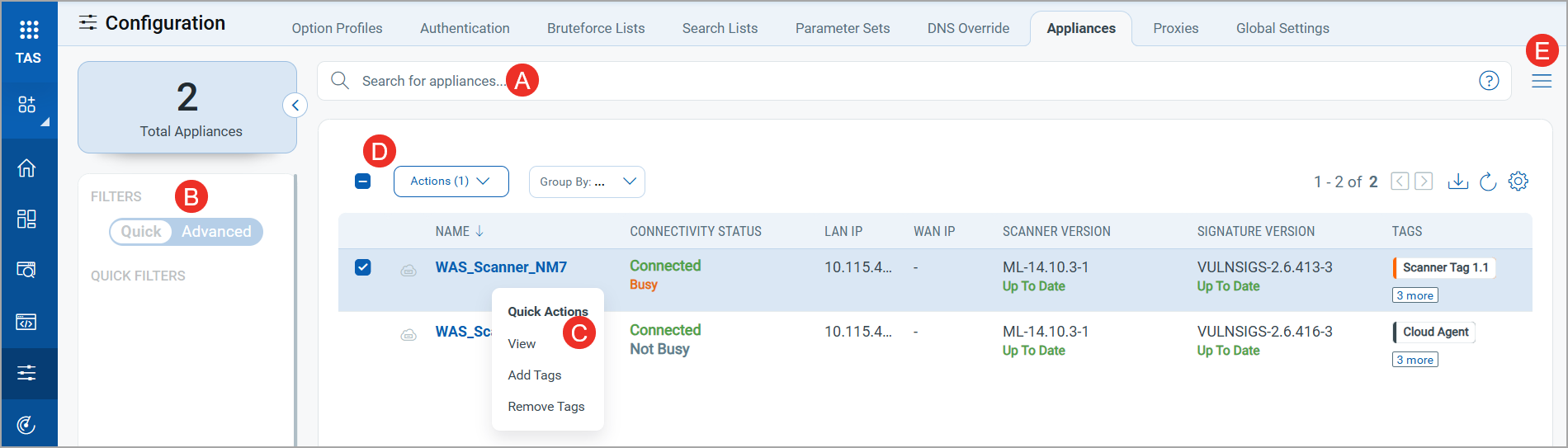Open table settings gear icon
The image size is (1568, 448).
(x=1518, y=182)
